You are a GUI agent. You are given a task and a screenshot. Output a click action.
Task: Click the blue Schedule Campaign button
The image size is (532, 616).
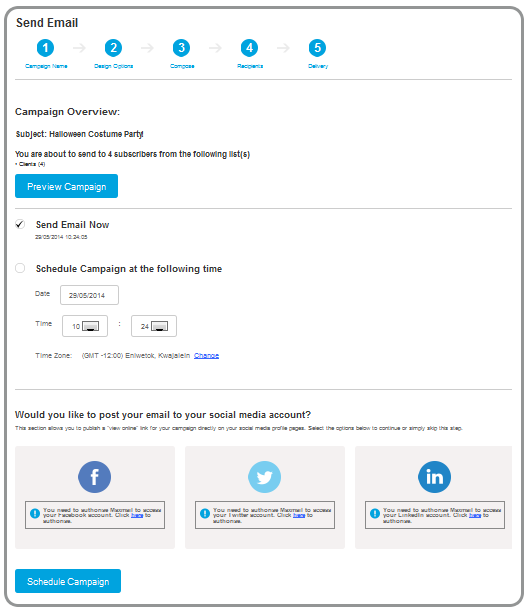coord(68,581)
